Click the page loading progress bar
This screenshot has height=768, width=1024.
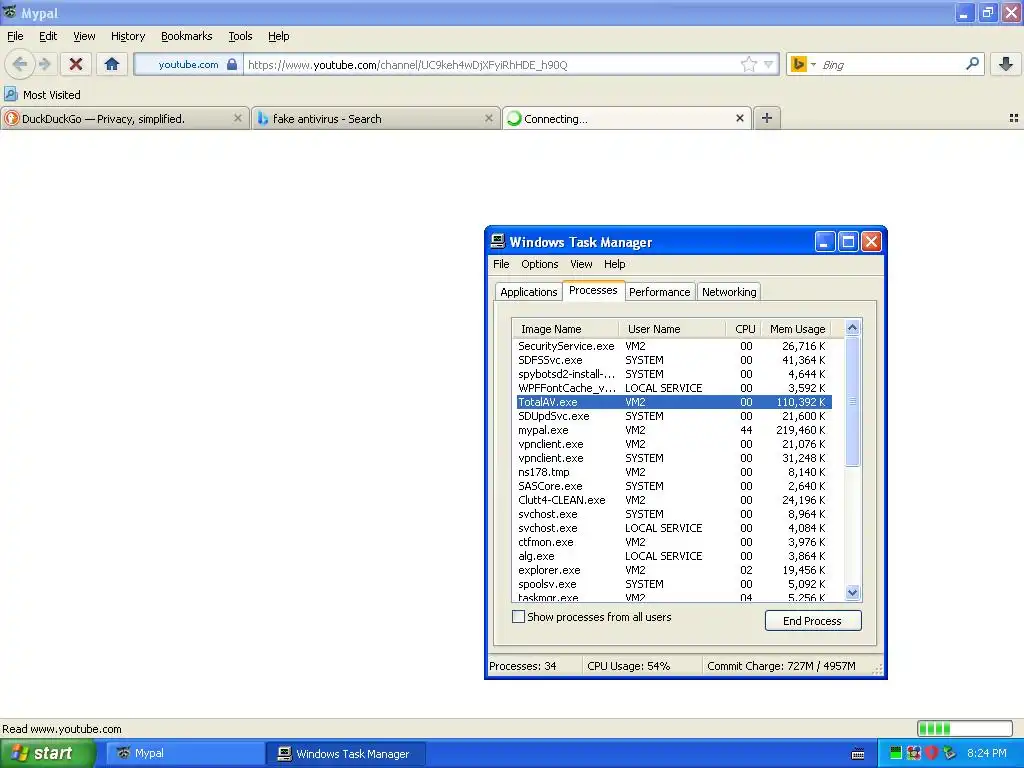pyautogui.click(x=965, y=728)
